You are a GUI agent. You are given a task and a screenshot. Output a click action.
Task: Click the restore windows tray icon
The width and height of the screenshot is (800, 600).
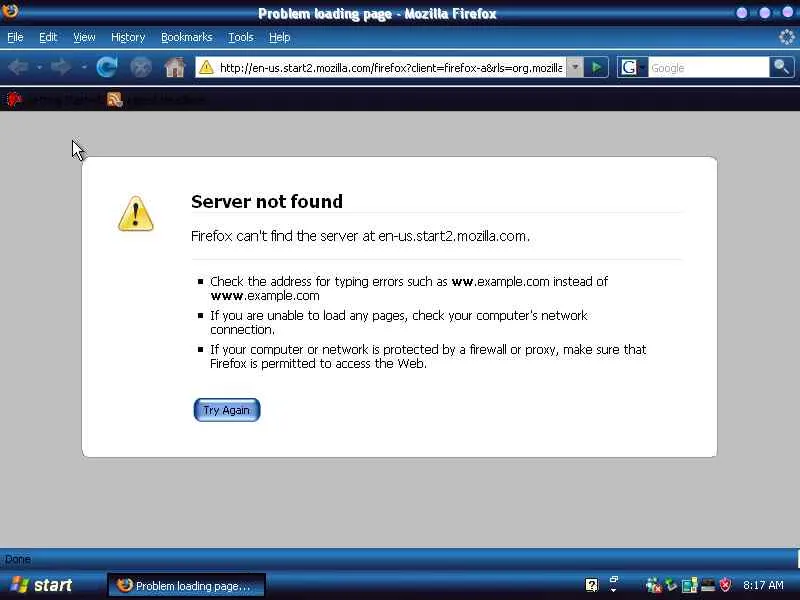pos(614,584)
